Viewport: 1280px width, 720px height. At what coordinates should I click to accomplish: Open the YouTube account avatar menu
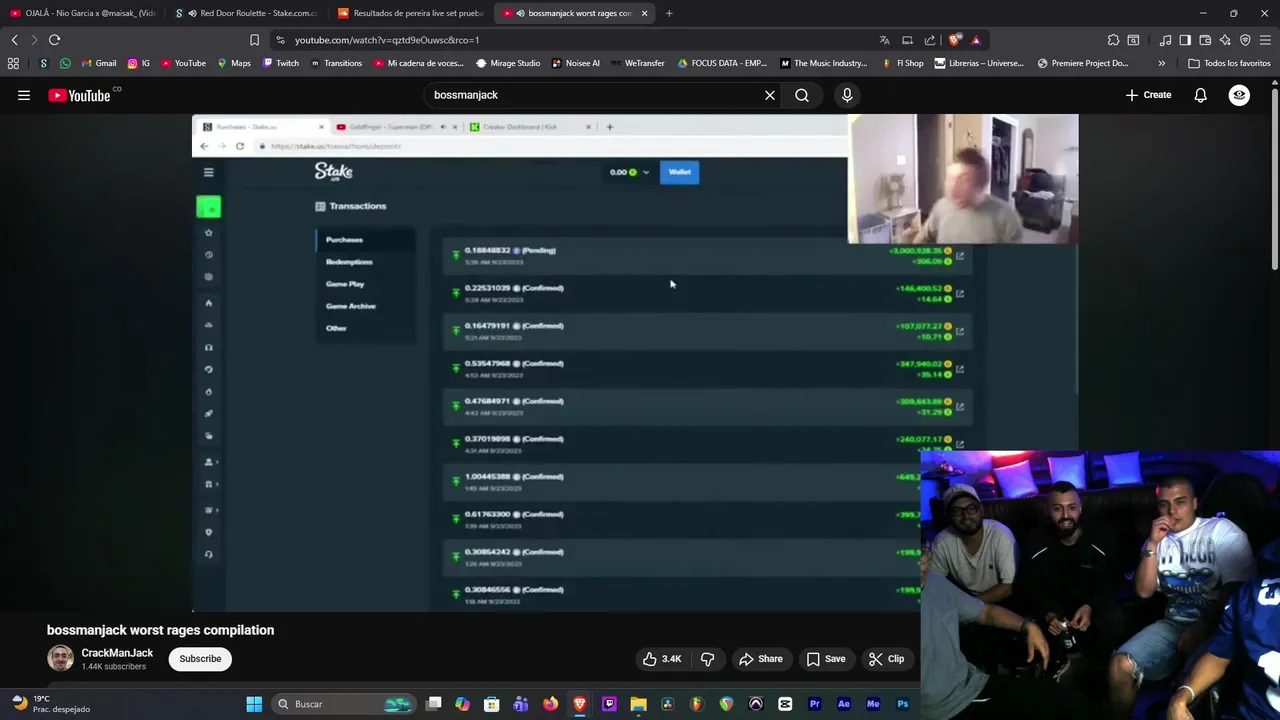pyautogui.click(x=1239, y=95)
